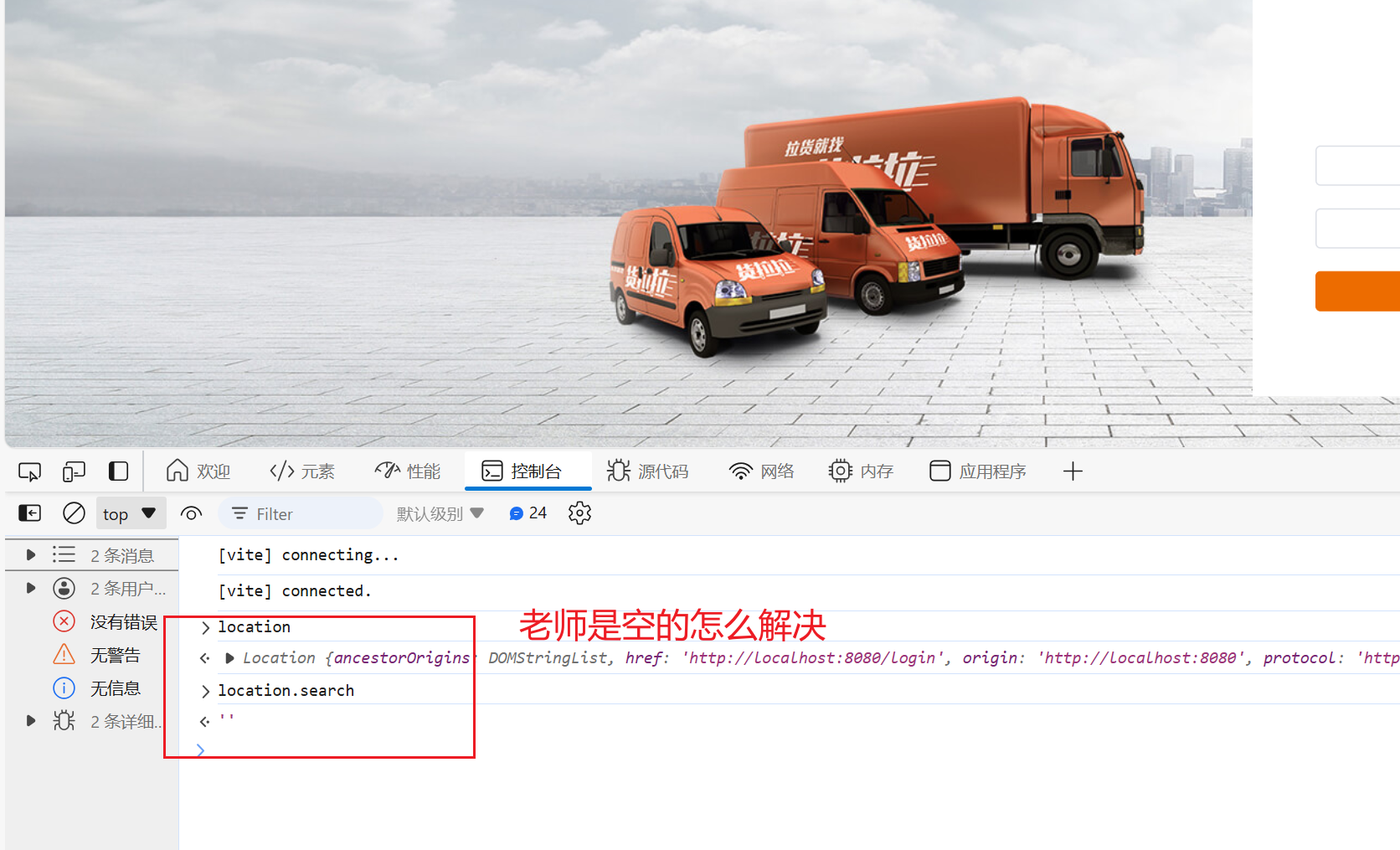This screenshot has width=1400, height=850.
Task: Click the 'location.search' input entry
Action: tap(286, 691)
